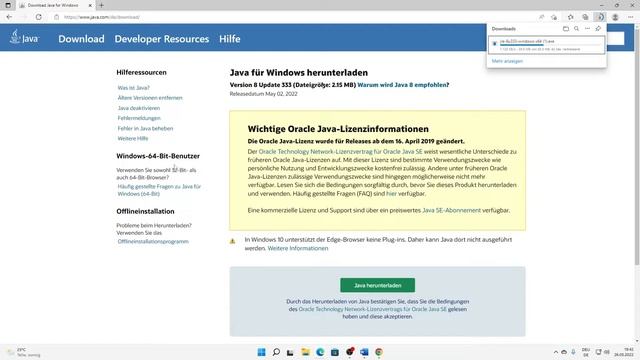The image size is (640, 360).
Task: Click the Java für Windows herunterladen heading
Action: (299, 73)
